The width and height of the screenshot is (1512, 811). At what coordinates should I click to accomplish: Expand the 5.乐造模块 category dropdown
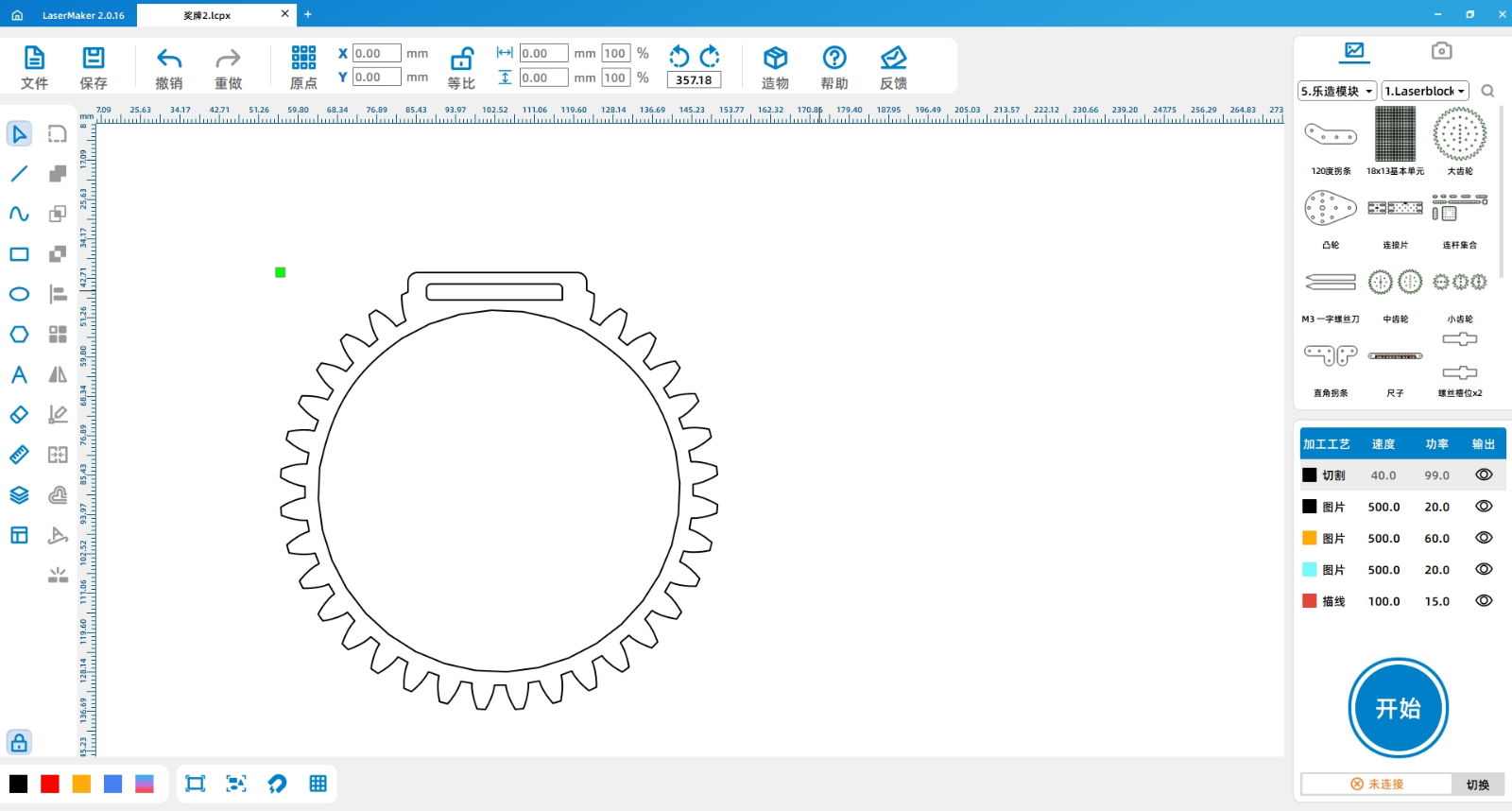(x=1336, y=91)
